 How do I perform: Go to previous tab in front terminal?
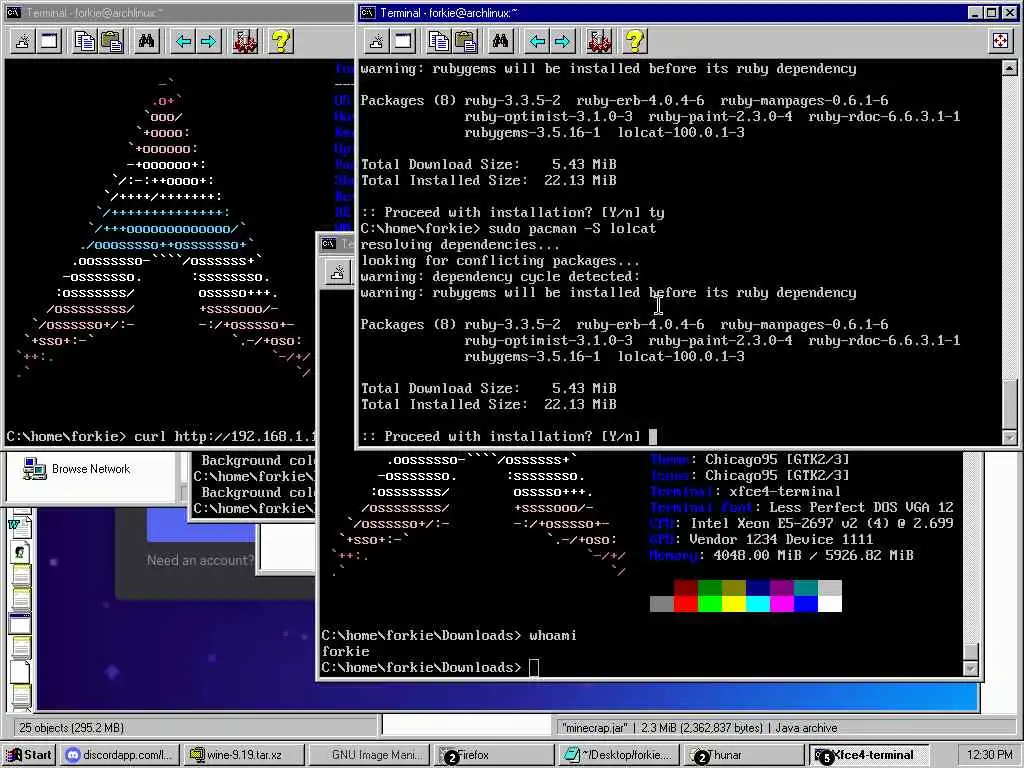(x=537, y=42)
